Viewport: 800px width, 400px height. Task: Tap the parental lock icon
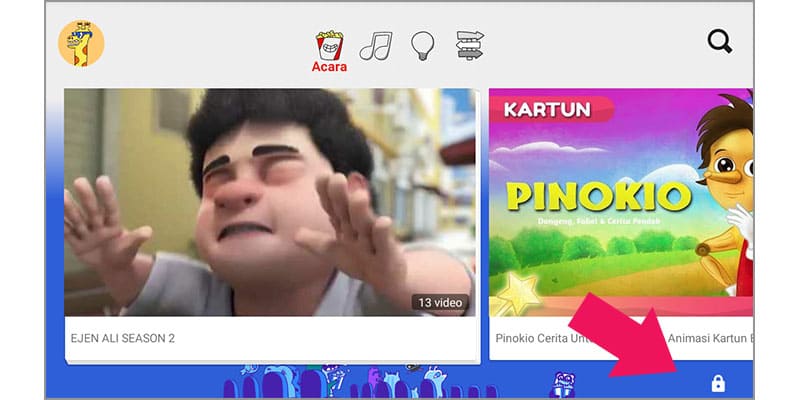coord(718,383)
